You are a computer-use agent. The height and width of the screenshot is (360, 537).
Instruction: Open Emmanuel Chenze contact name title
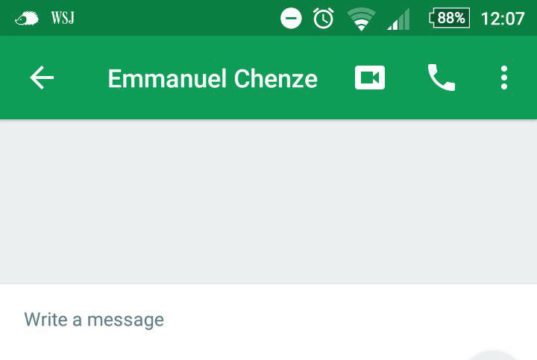pos(213,79)
